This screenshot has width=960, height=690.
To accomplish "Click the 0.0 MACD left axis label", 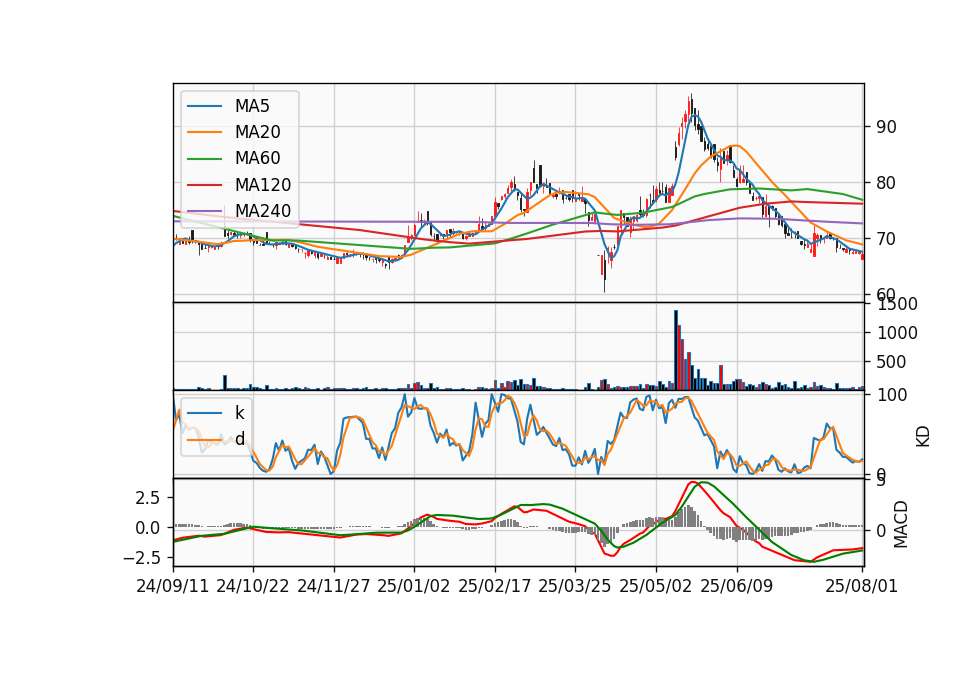I will coord(148,528).
